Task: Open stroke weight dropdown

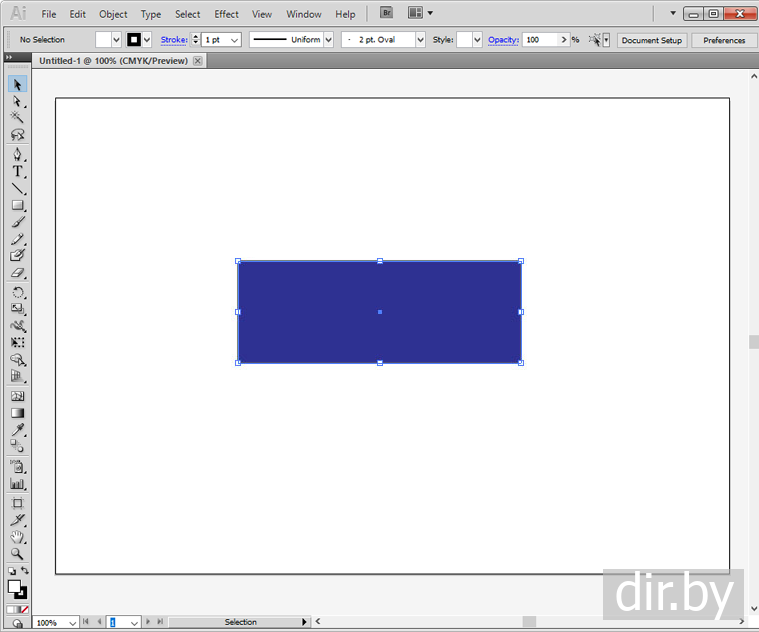Action: point(235,40)
